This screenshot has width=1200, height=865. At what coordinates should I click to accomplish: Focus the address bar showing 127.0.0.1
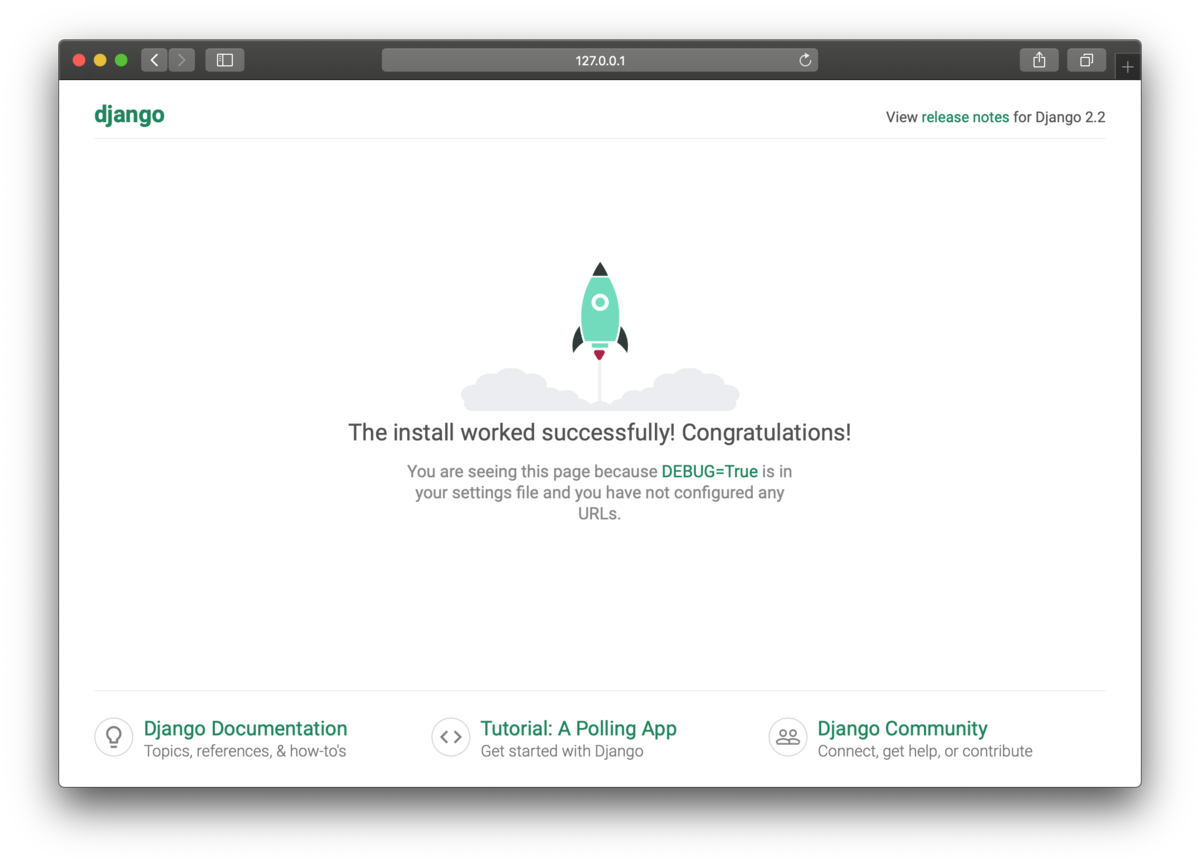coord(600,60)
